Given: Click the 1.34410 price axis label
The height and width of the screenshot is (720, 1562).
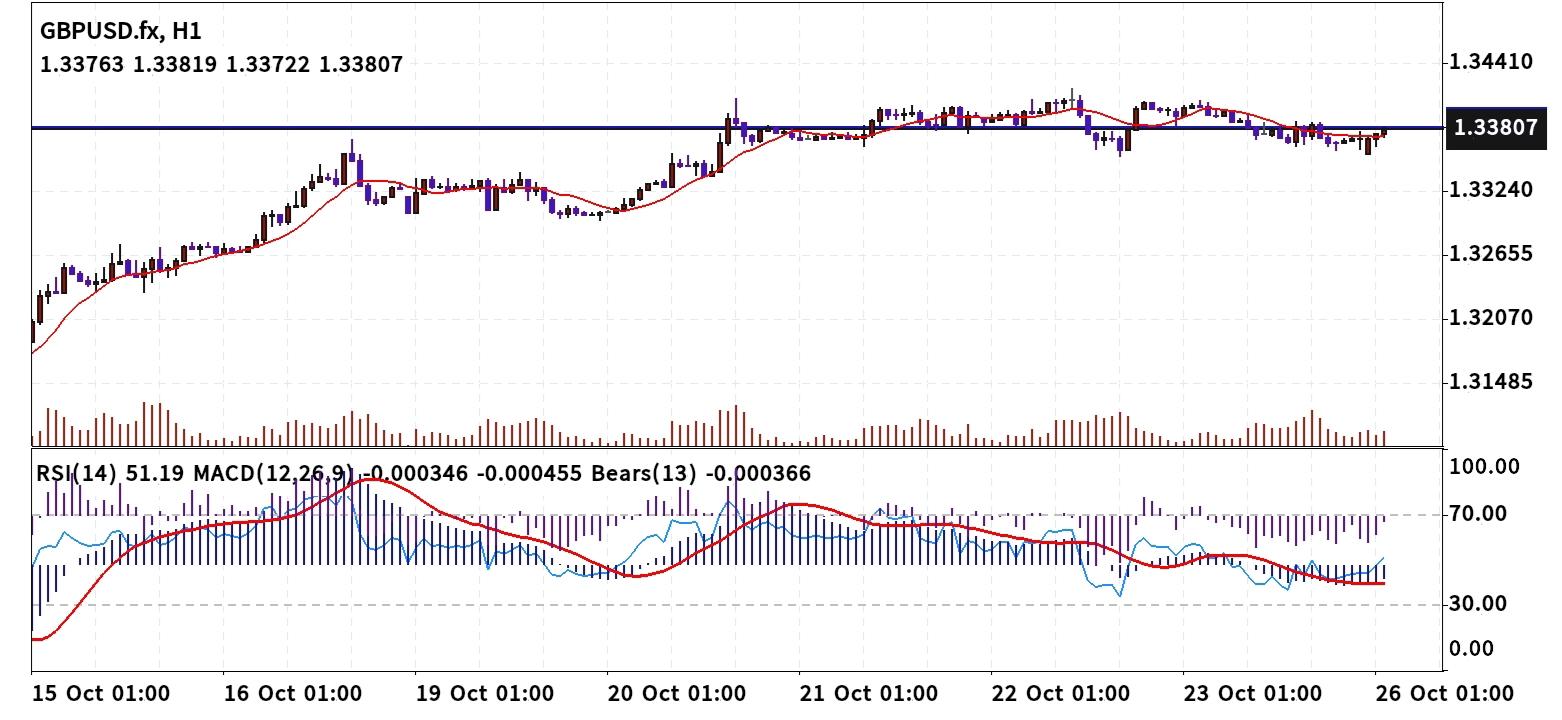Looking at the screenshot, I should point(1491,63).
